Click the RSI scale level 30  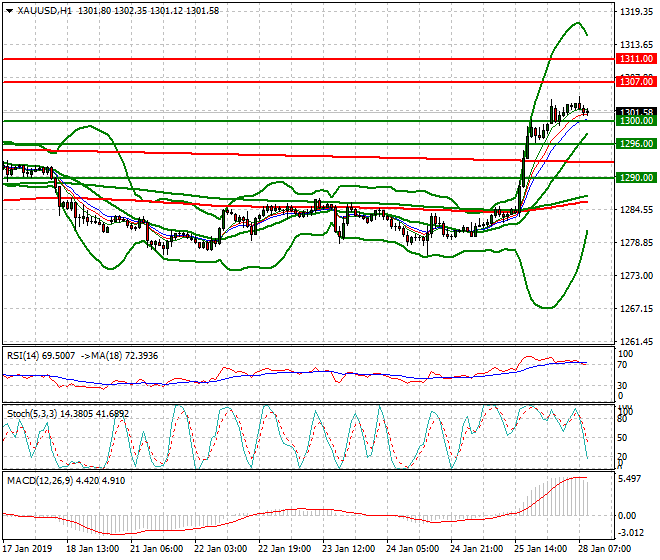click(x=622, y=386)
